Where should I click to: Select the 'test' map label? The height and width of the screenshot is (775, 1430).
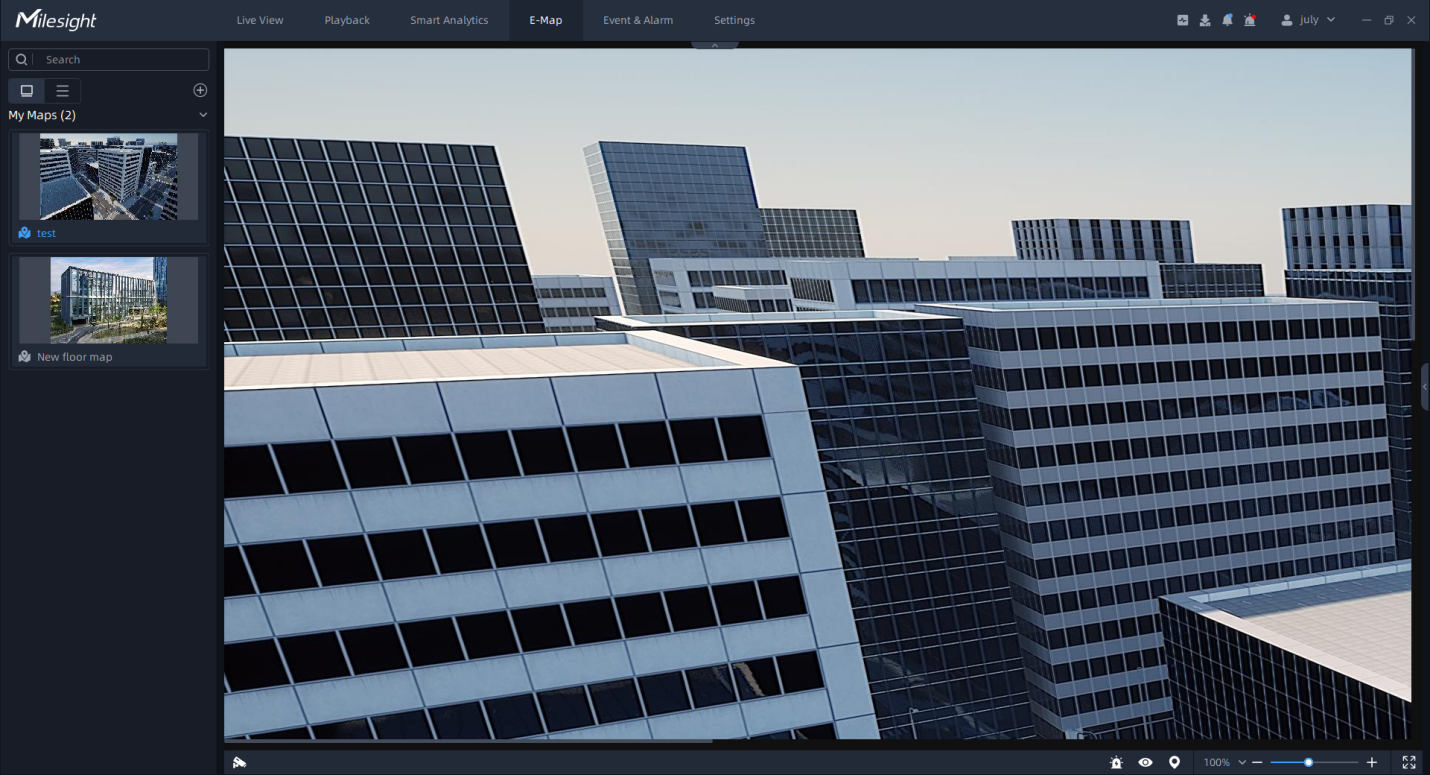click(46, 233)
